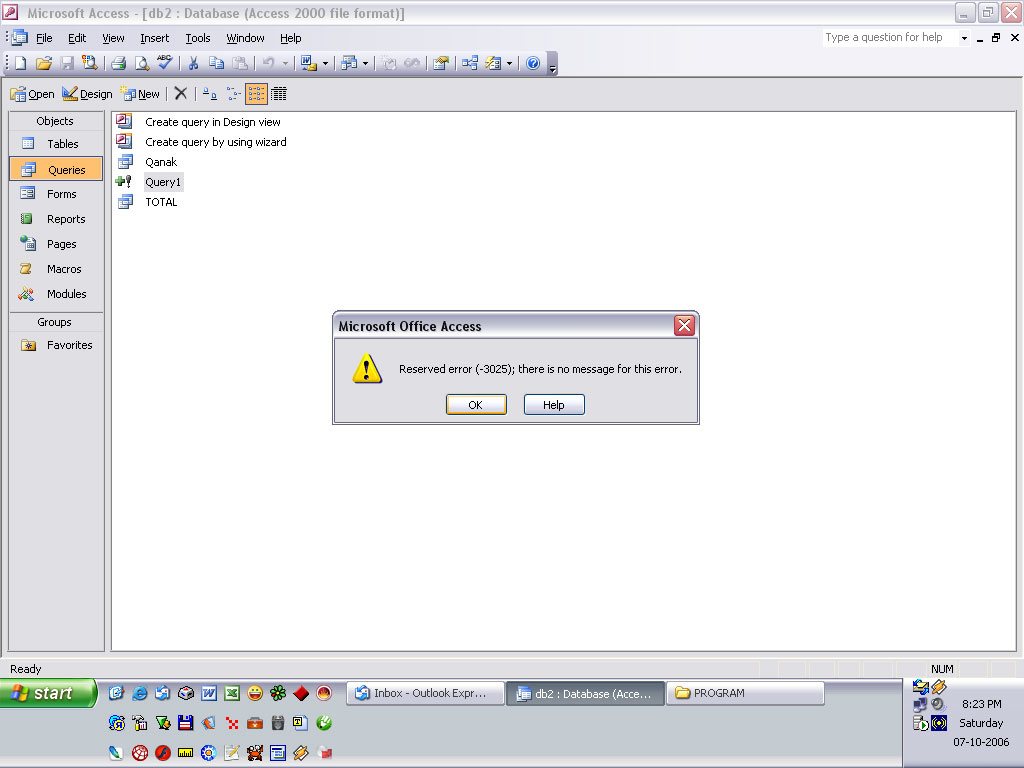Select Modules in the Objects pane
The height and width of the screenshot is (768, 1024).
56,294
